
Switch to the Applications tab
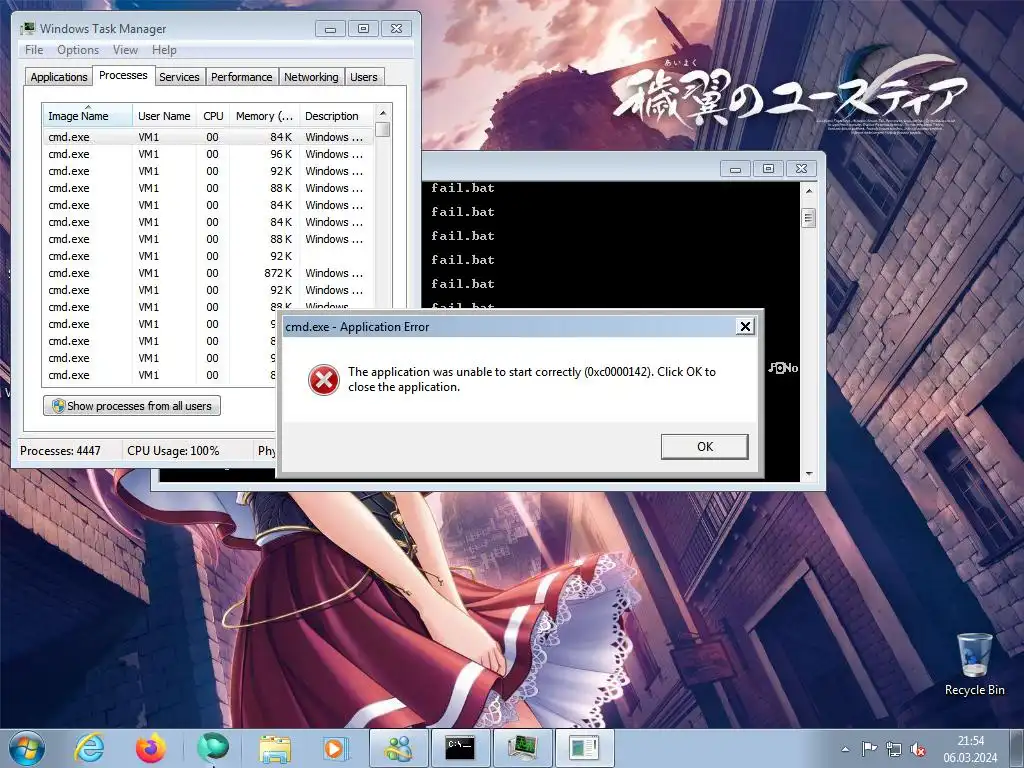pos(59,77)
